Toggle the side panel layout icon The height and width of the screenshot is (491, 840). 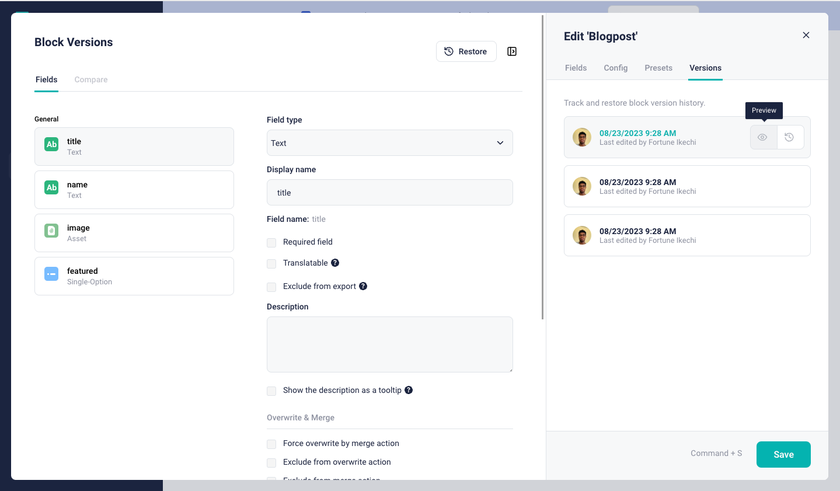point(512,51)
